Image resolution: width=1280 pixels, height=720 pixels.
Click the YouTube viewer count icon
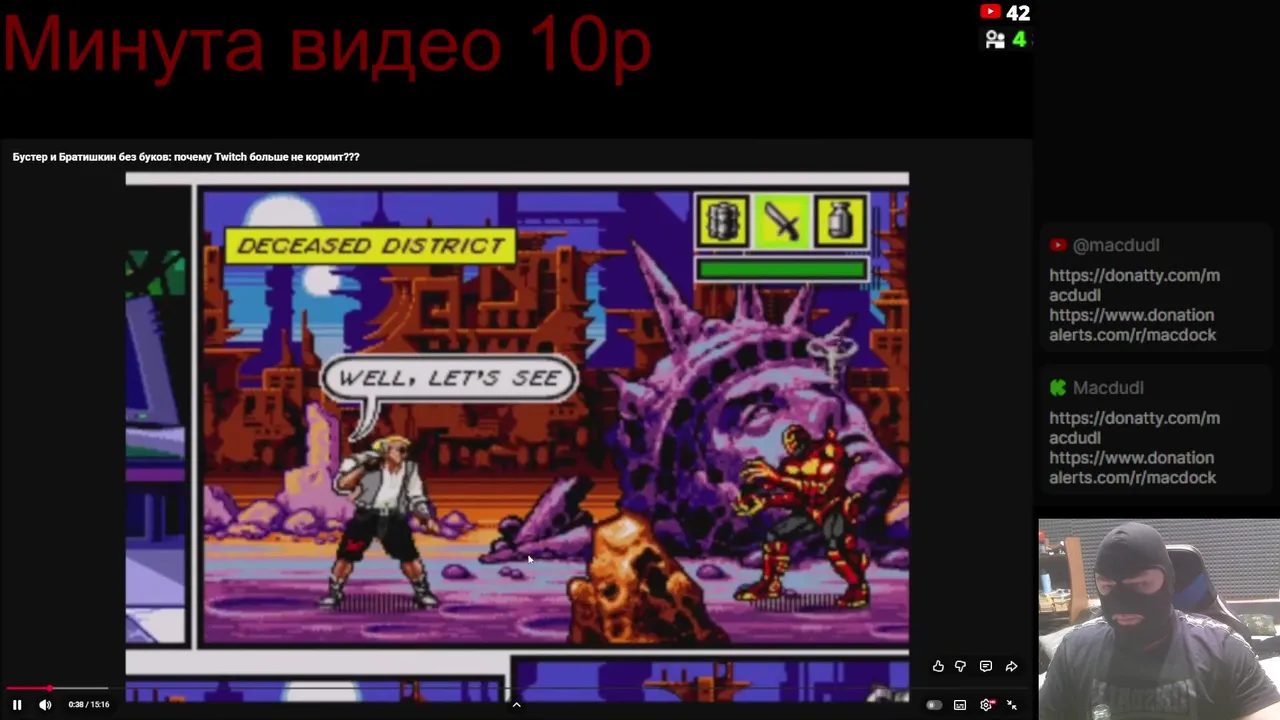point(990,12)
